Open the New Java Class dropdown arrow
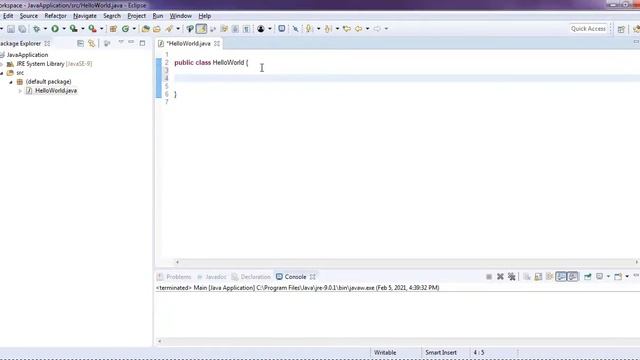This screenshot has width=640, height=360. pyautogui.click(x=134, y=29)
